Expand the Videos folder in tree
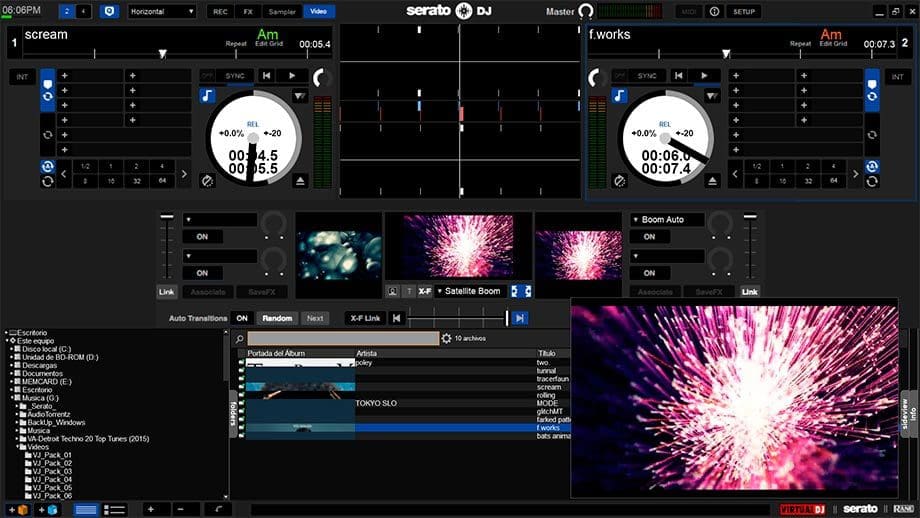920x518 pixels. pyautogui.click(x=17, y=447)
